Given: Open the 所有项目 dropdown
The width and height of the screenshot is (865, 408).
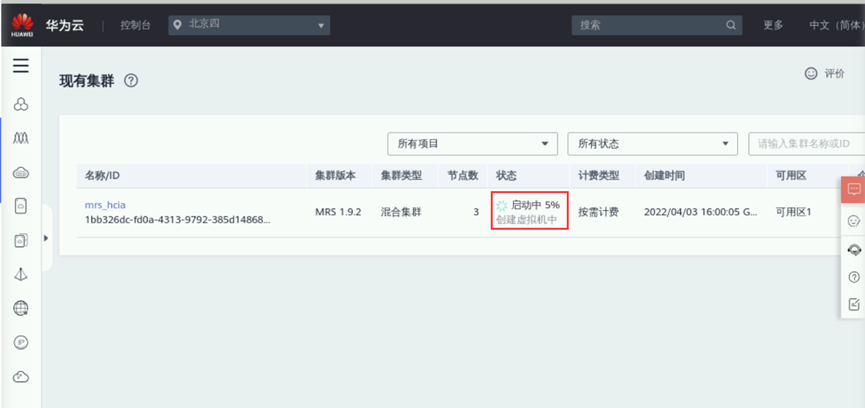Looking at the screenshot, I should tap(473, 144).
